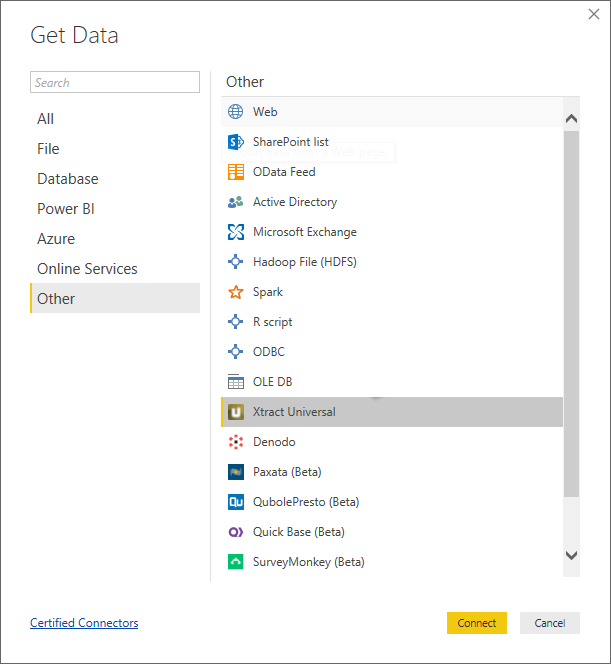The width and height of the screenshot is (611, 664).
Task: Select the Denodo entry text
Action: tap(274, 442)
